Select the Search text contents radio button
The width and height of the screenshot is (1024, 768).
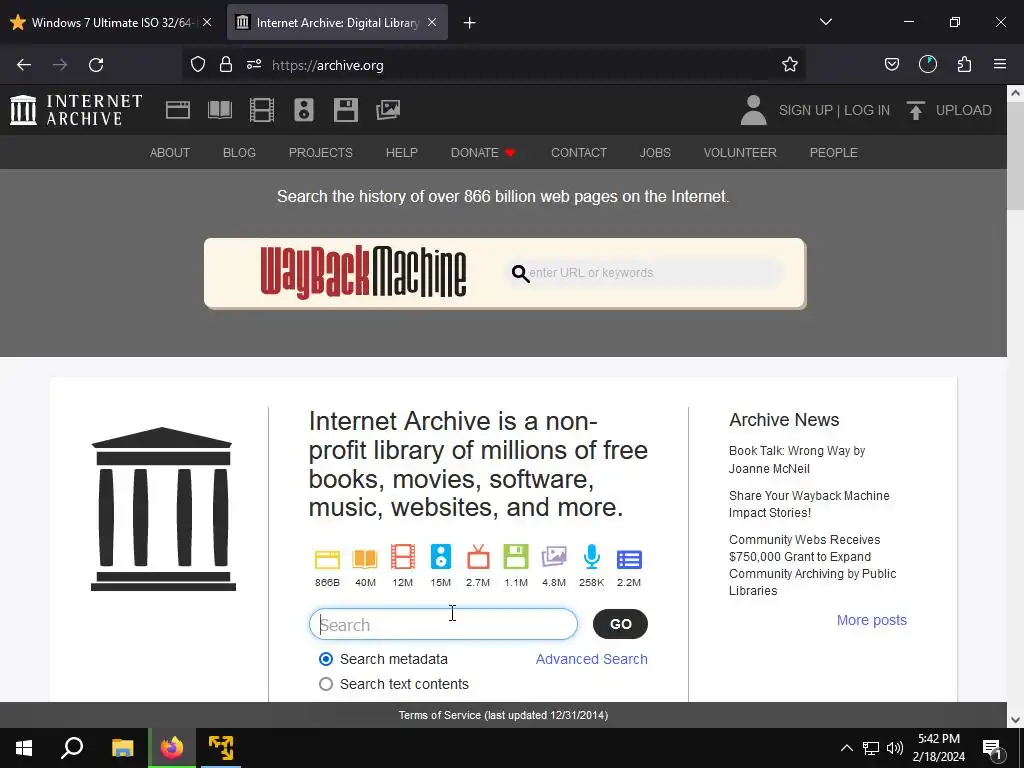point(325,684)
